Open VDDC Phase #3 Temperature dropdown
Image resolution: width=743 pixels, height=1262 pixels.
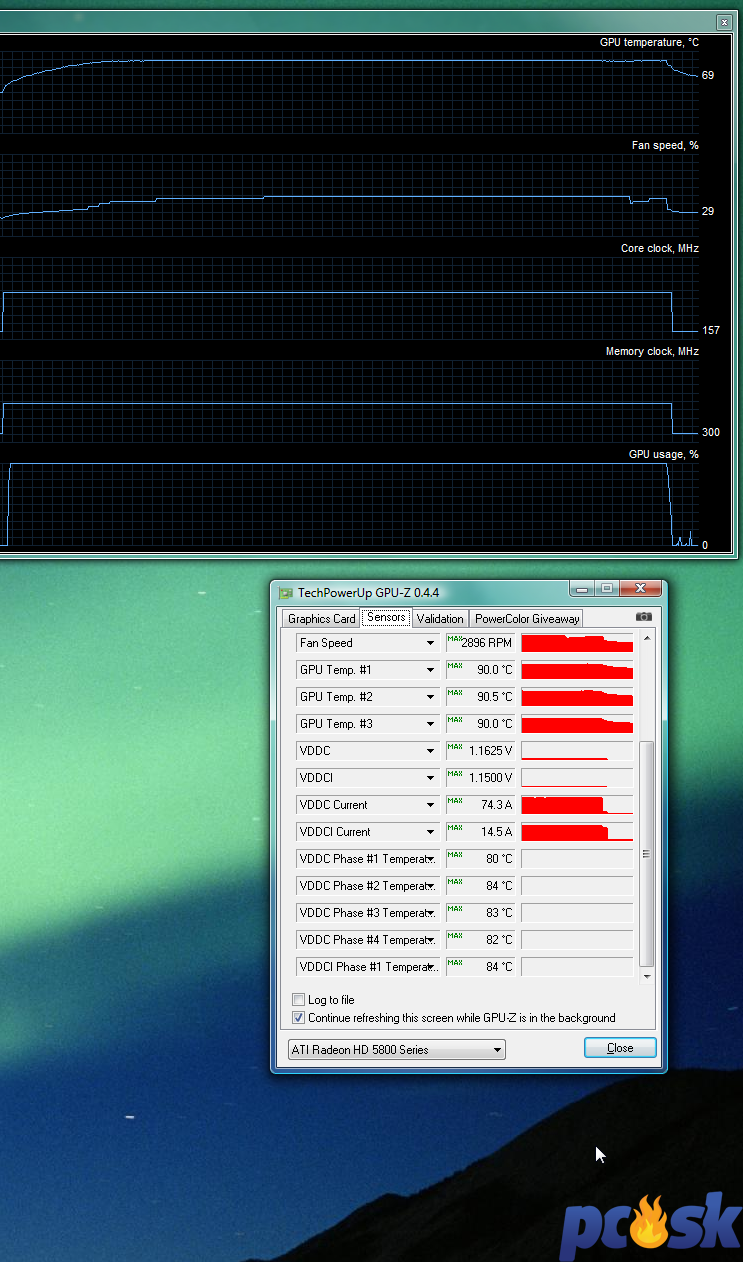(368, 913)
